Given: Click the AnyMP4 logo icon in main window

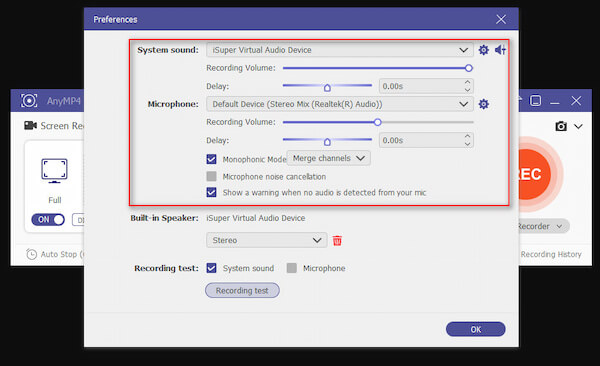Looking at the screenshot, I should [29, 101].
